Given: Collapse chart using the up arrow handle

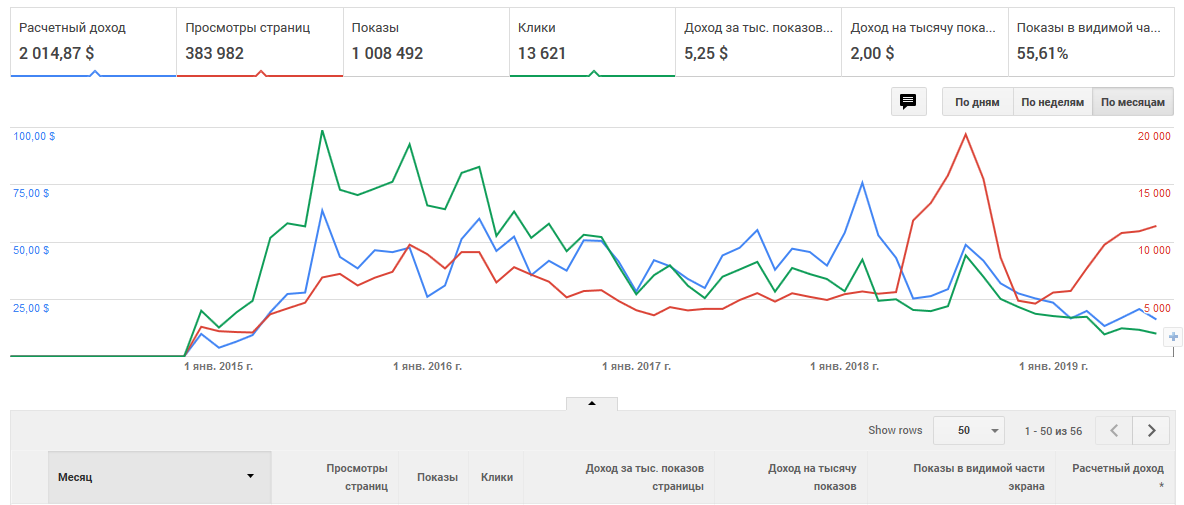Looking at the screenshot, I should click(x=591, y=403).
